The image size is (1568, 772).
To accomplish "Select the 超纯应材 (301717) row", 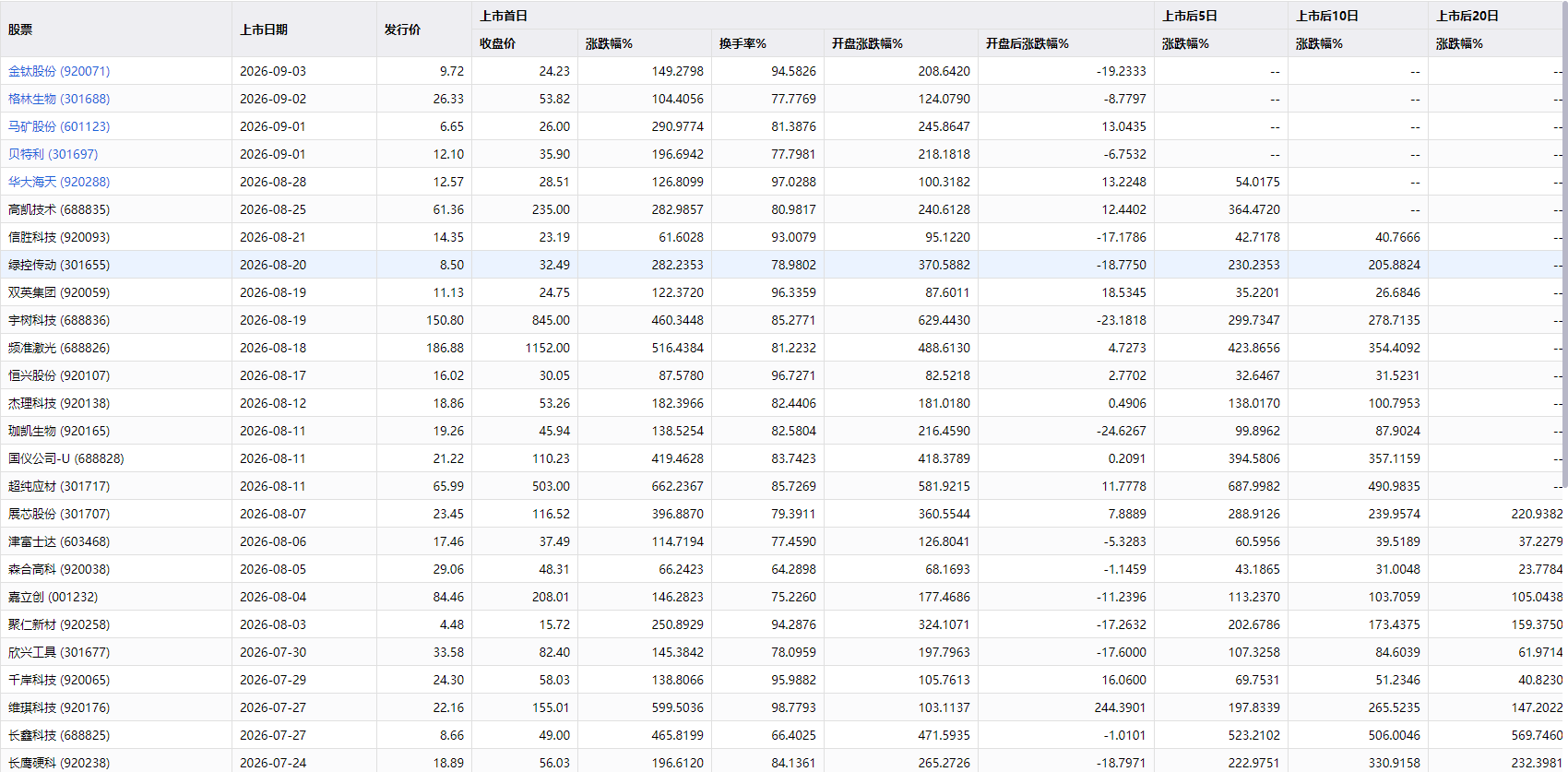I will pos(784,486).
